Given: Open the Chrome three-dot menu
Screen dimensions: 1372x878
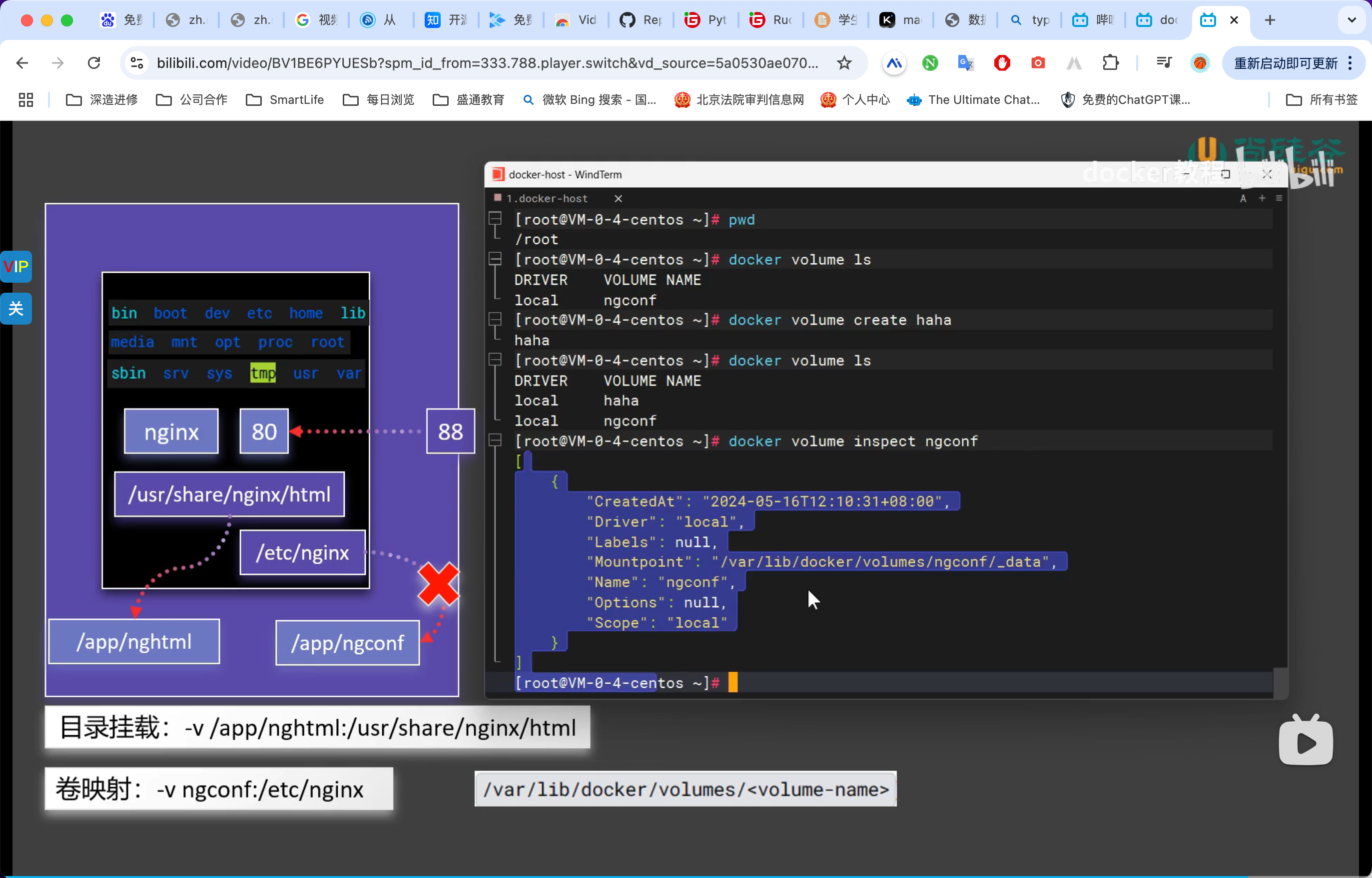Looking at the screenshot, I should (x=1351, y=63).
